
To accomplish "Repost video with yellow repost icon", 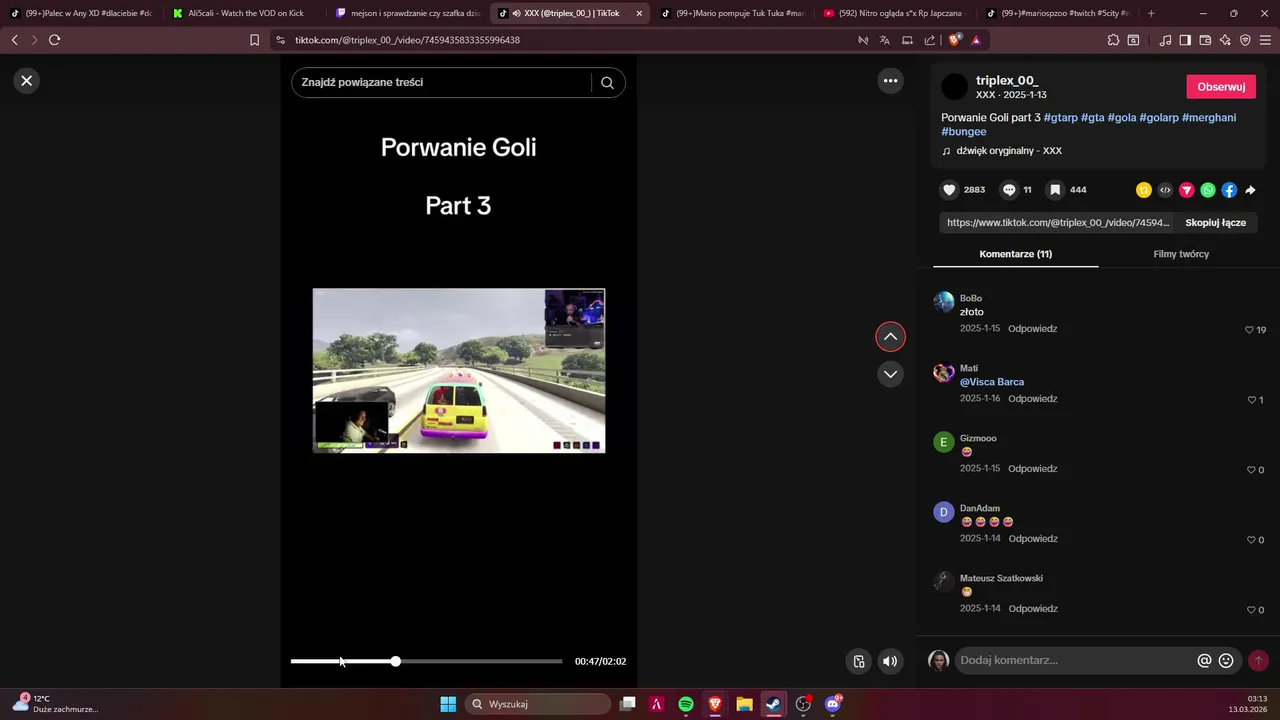I will (1144, 190).
